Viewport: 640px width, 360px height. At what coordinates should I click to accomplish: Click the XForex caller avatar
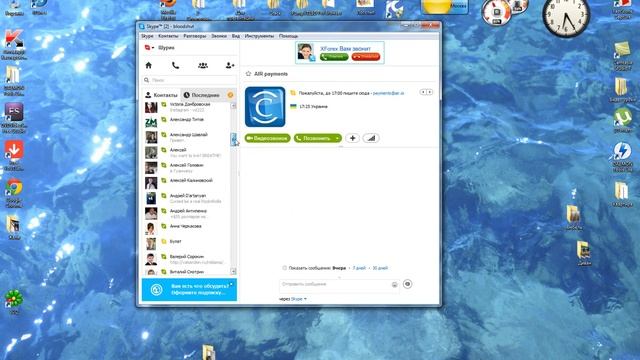click(305, 52)
